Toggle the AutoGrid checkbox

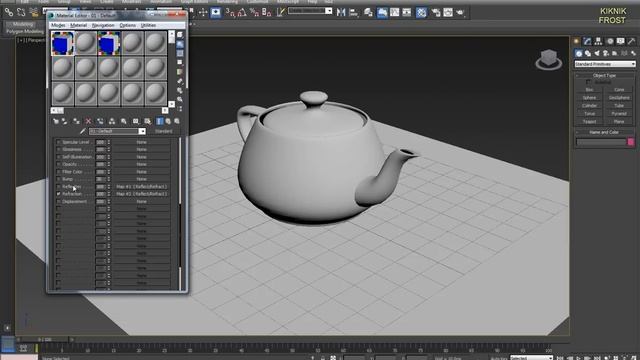coord(589,82)
